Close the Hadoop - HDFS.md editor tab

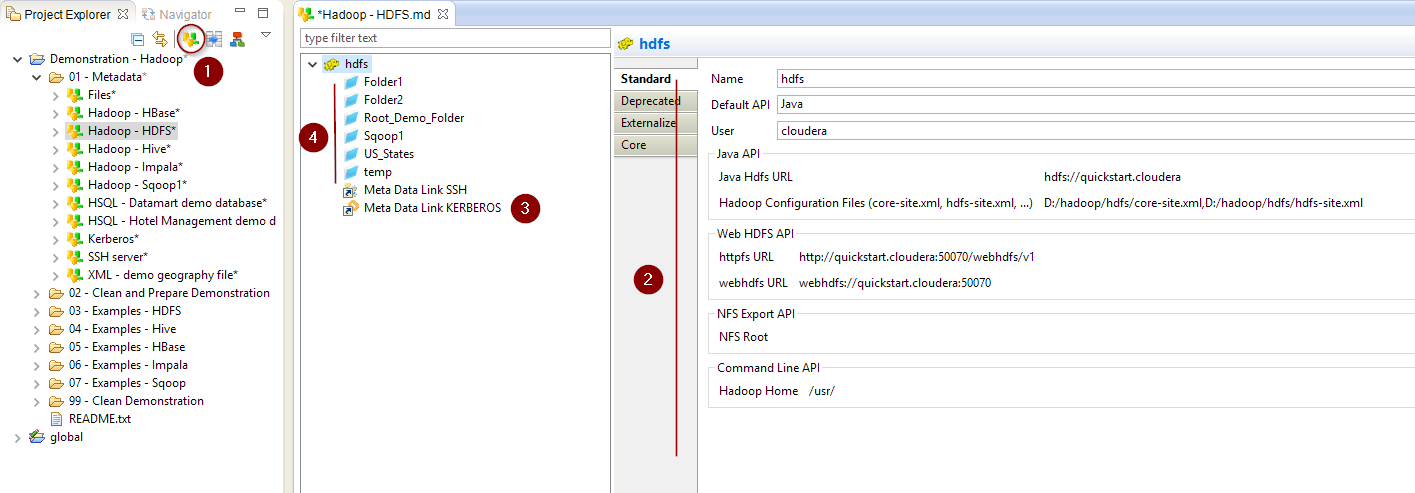pos(443,14)
